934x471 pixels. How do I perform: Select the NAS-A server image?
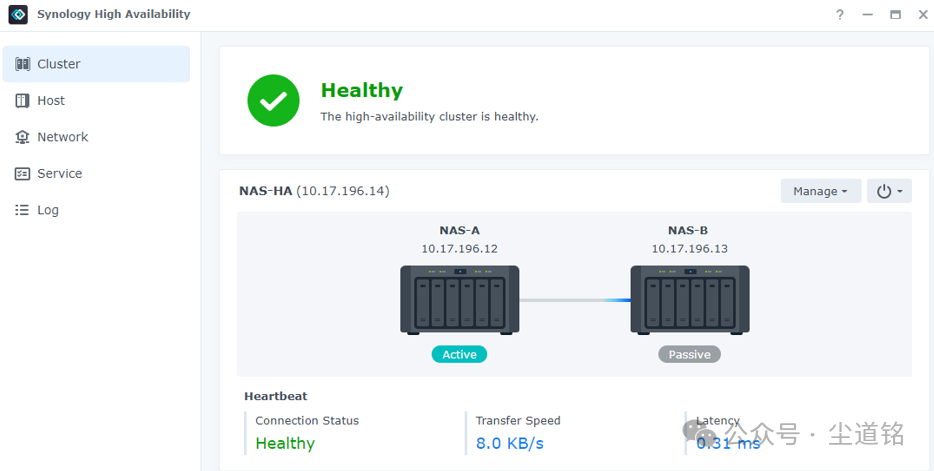[459, 299]
